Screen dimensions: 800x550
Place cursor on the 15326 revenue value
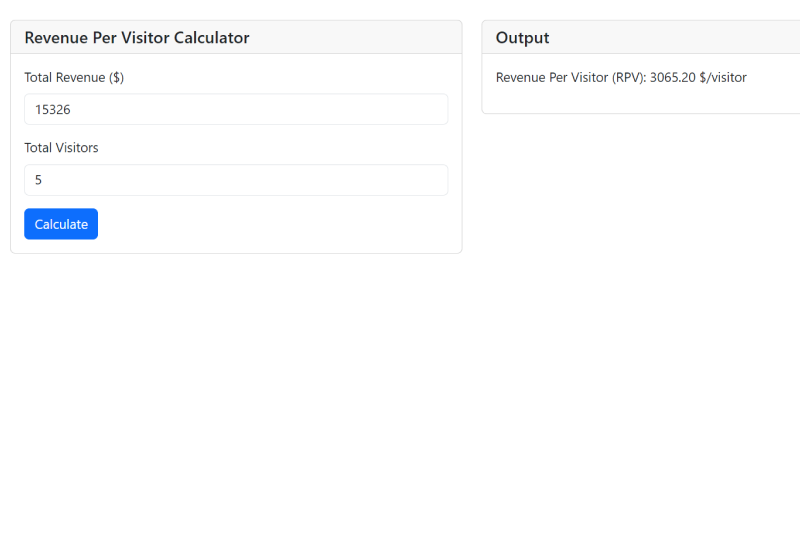pyautogui.click(x=53, y=110)
